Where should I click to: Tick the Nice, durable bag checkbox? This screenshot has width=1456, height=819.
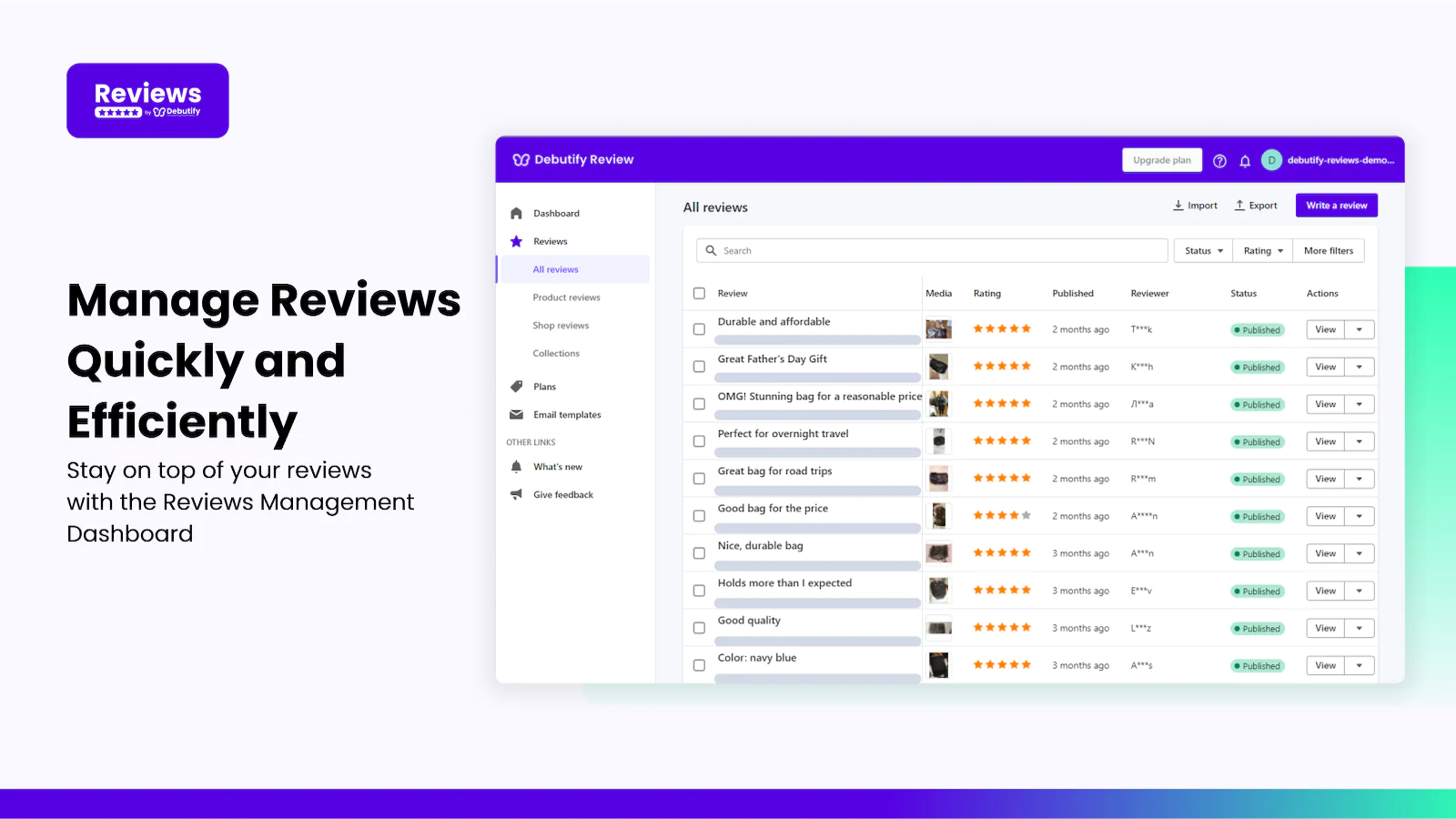point(699,553)
